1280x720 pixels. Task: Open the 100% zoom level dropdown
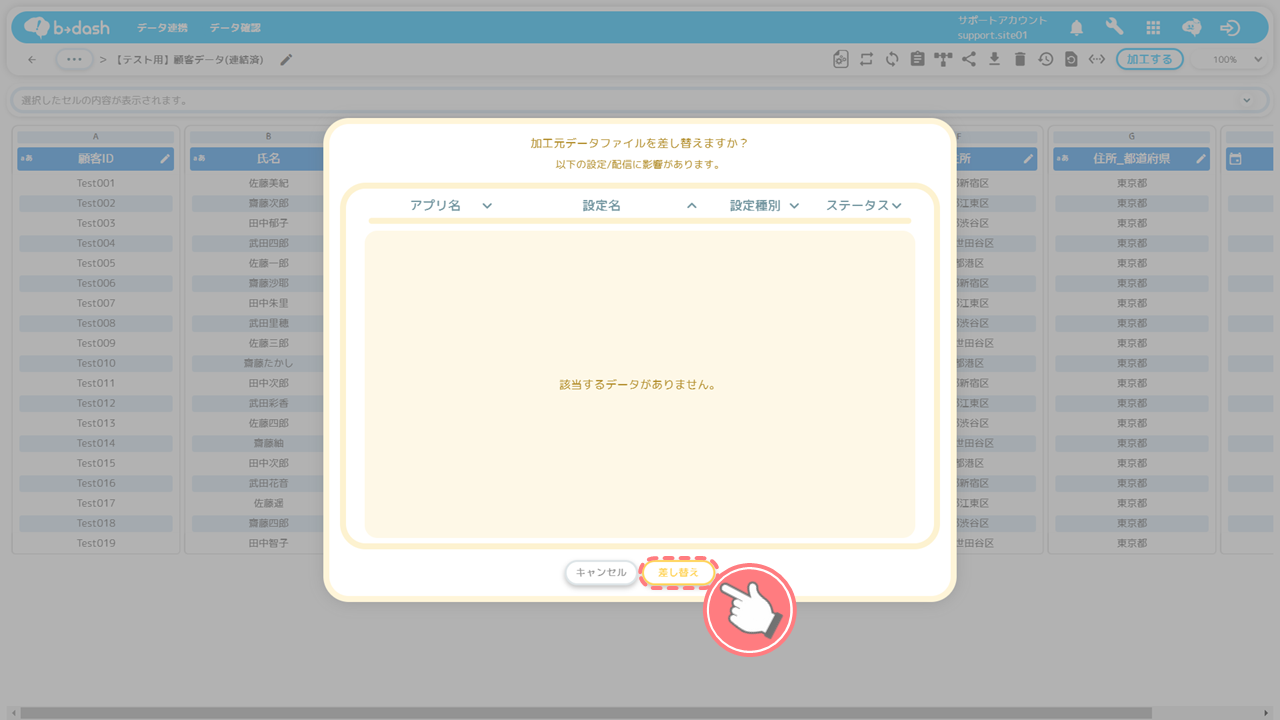(1237, 60)
